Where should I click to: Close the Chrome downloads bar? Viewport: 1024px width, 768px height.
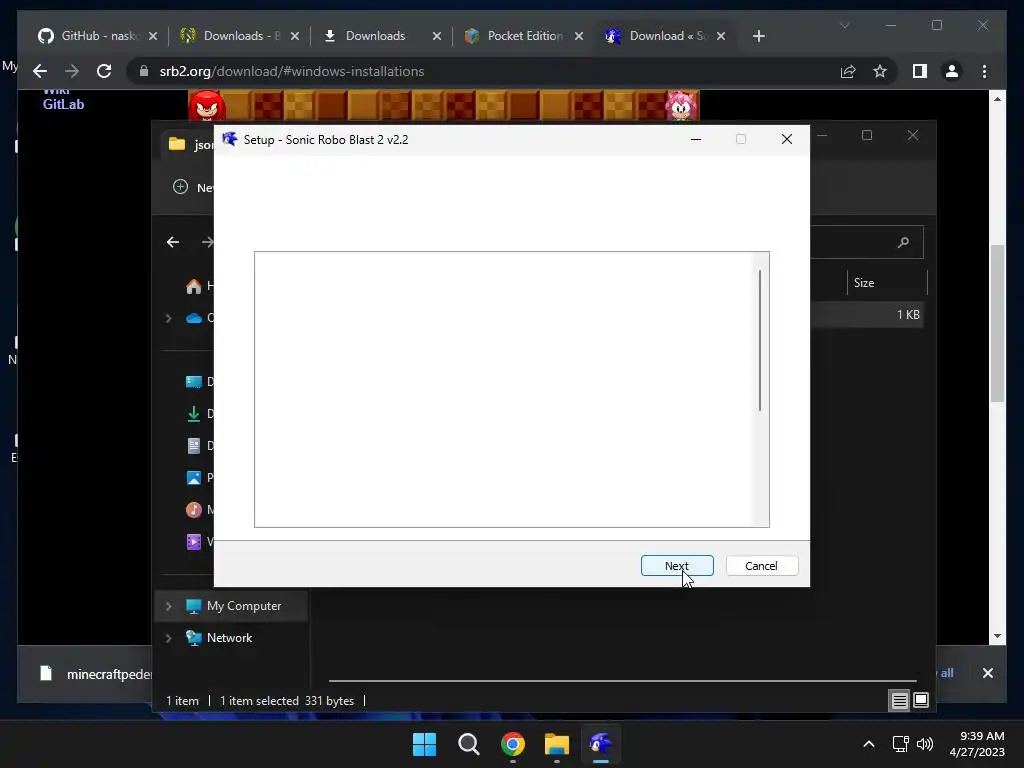(x=987, y=673)
